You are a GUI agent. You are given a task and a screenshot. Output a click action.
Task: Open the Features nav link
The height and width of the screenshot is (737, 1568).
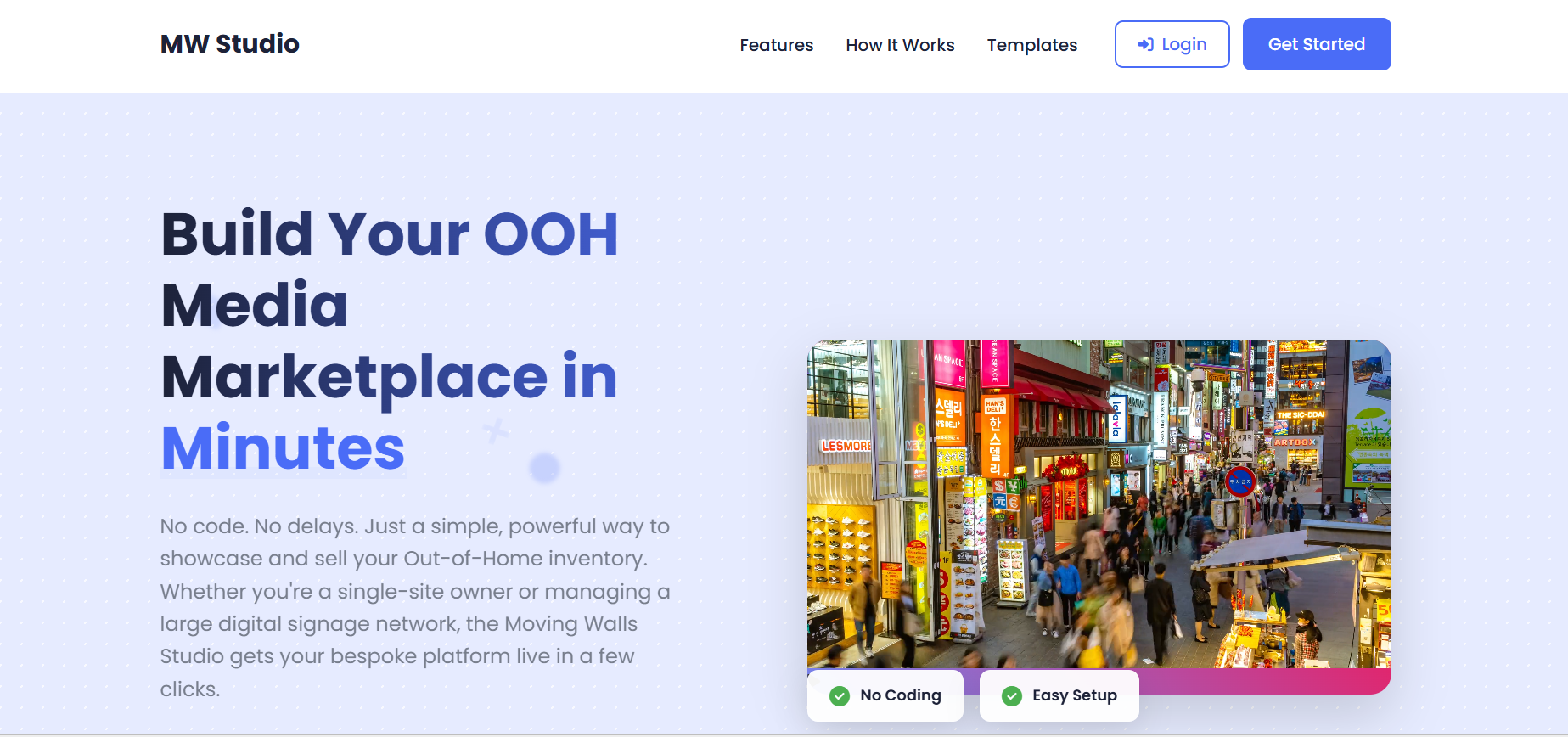776,45
